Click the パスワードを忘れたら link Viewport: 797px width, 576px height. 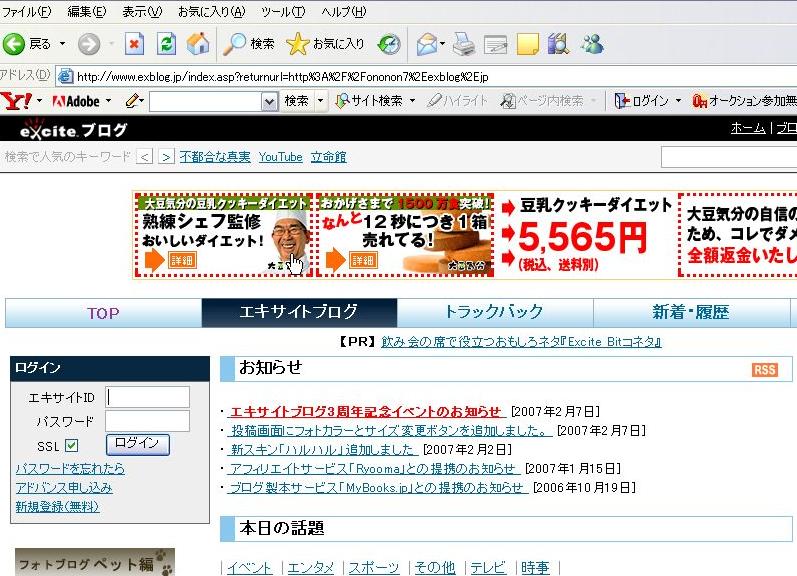click(x=70, y=468)
